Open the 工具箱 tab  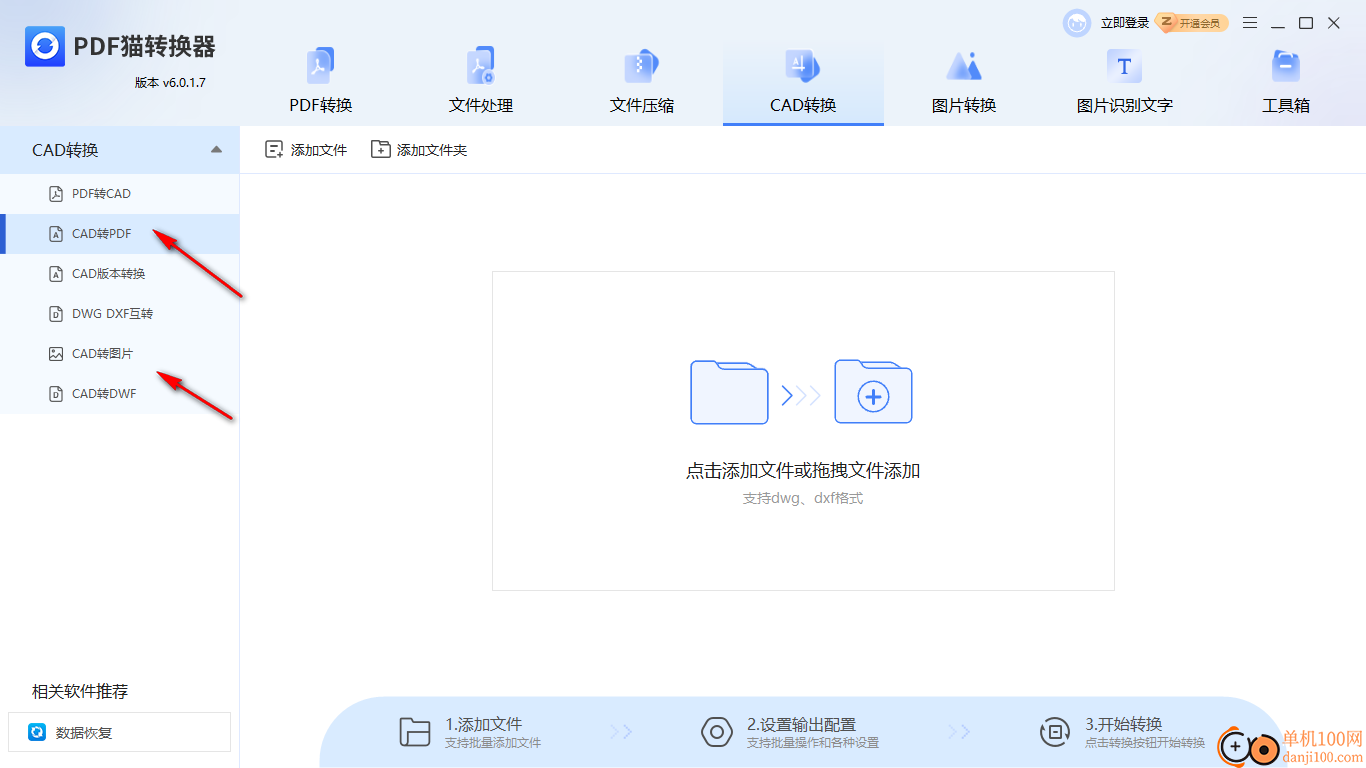[x=1286, y=80]
